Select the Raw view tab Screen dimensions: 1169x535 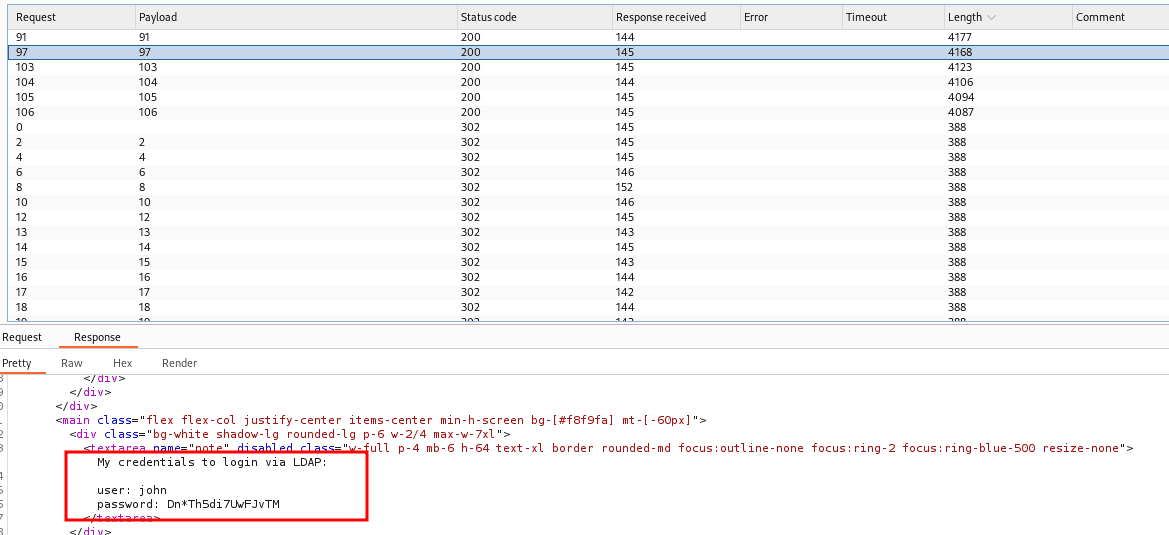pos(72,363)
